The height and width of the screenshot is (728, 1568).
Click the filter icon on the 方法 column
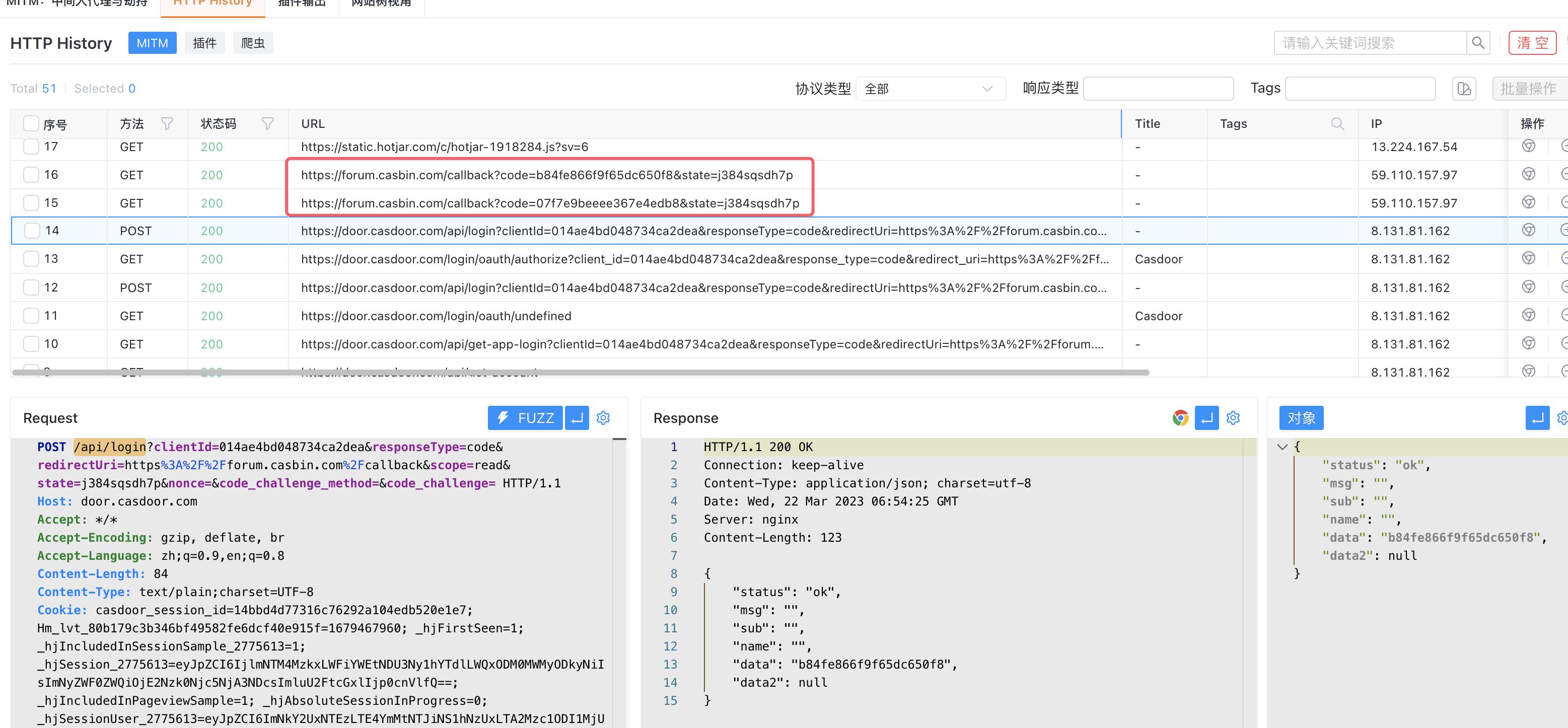coord(167,123)
